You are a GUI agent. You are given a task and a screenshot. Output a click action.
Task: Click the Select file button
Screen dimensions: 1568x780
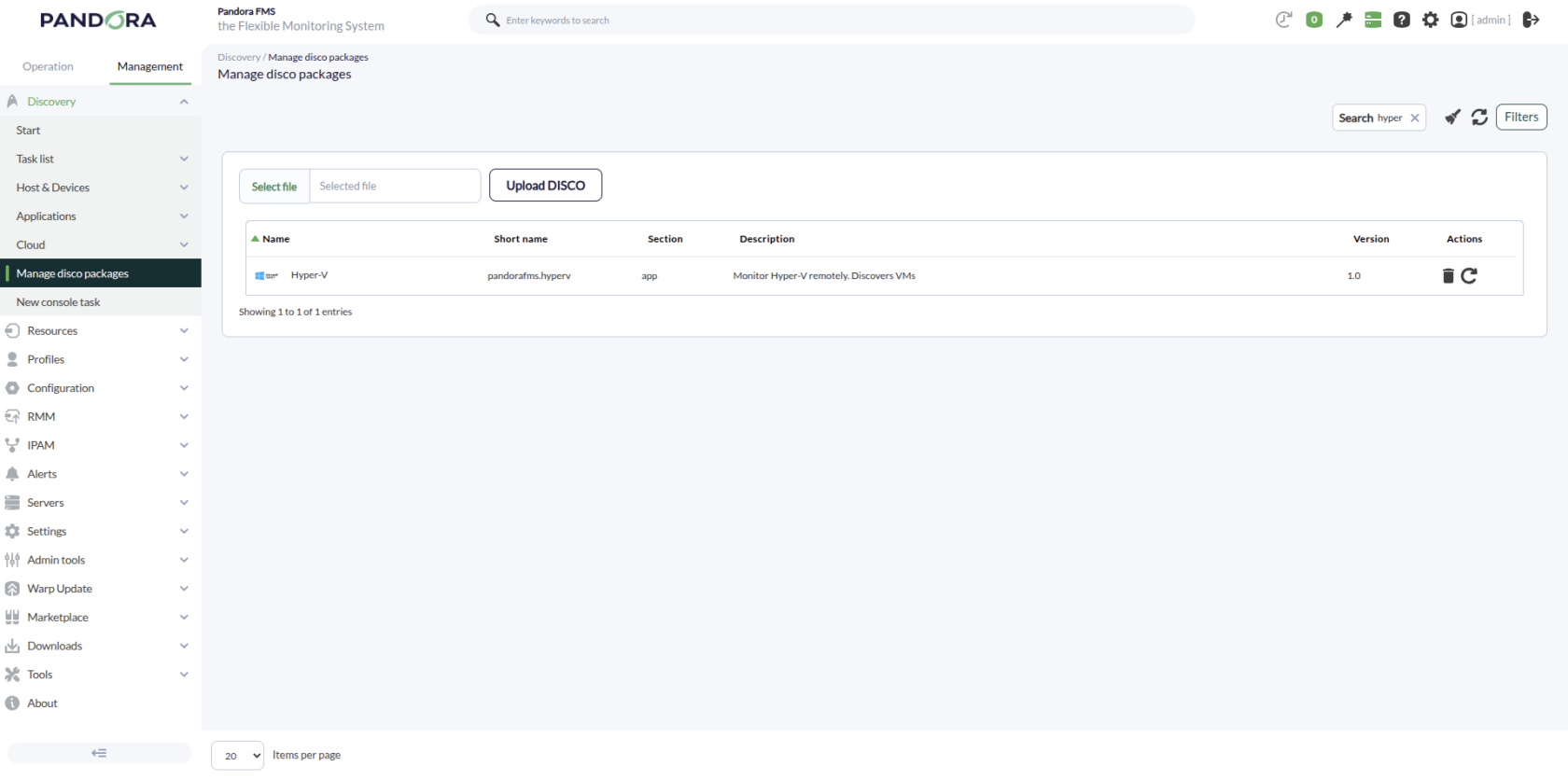(274, 187)
